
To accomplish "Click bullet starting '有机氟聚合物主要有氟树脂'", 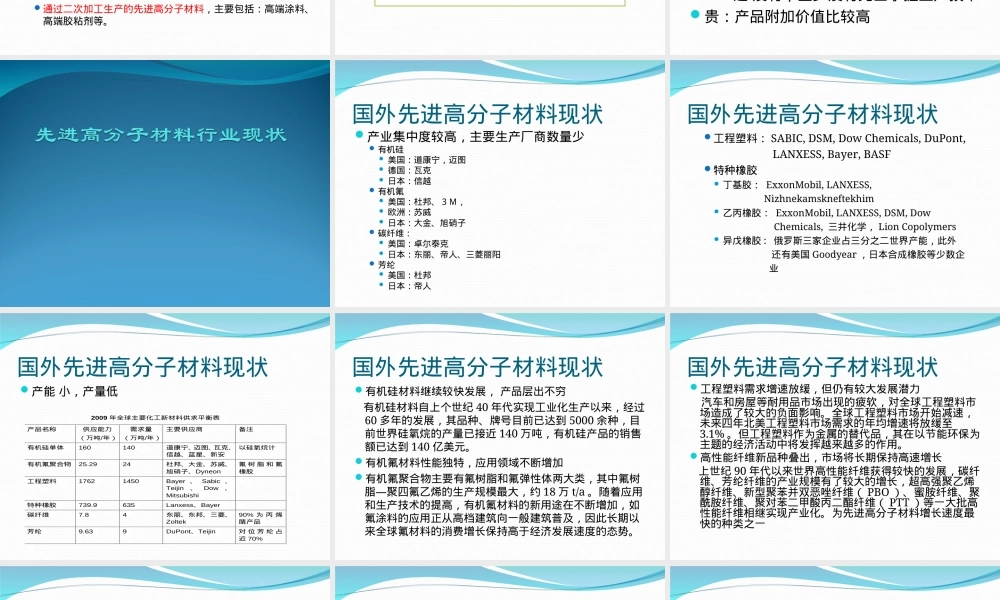I will [504, 505].
